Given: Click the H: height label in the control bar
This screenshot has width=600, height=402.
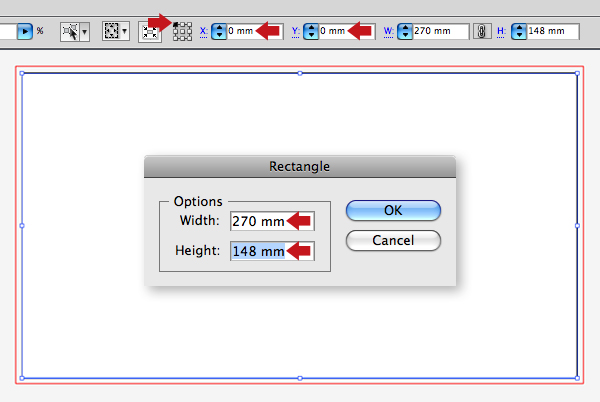Looking at the screenshot, I should click(x=501, y=31).
